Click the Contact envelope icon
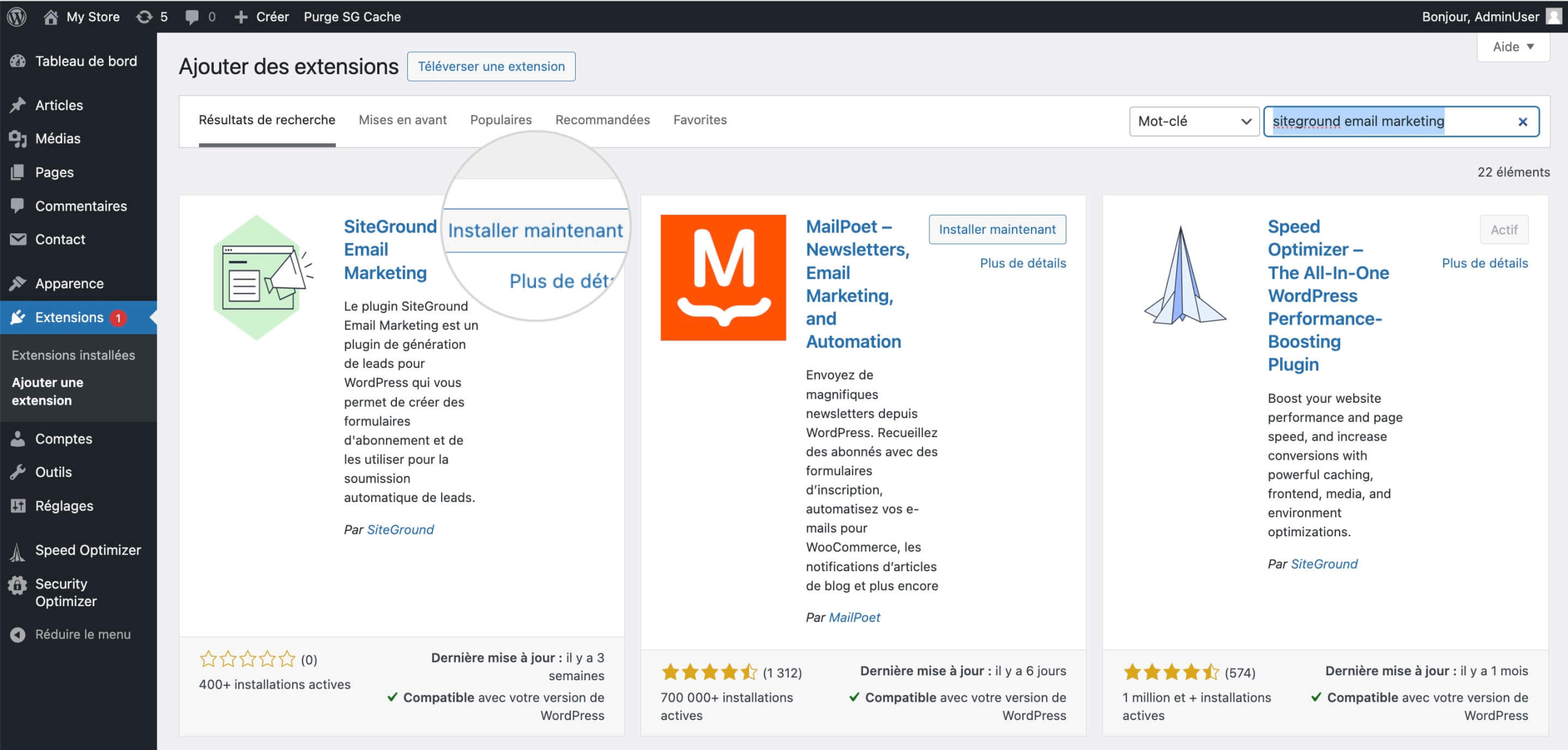 point(18,239)
